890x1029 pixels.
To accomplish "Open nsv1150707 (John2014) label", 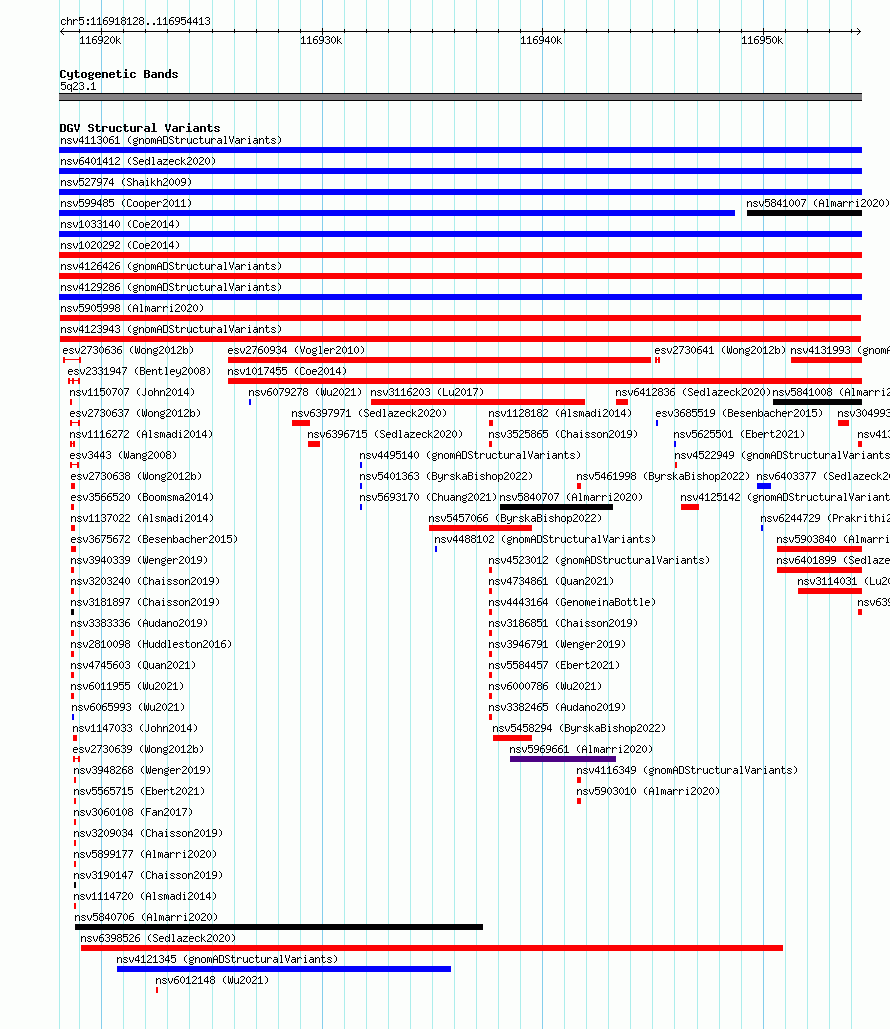I will pos(133,392).
